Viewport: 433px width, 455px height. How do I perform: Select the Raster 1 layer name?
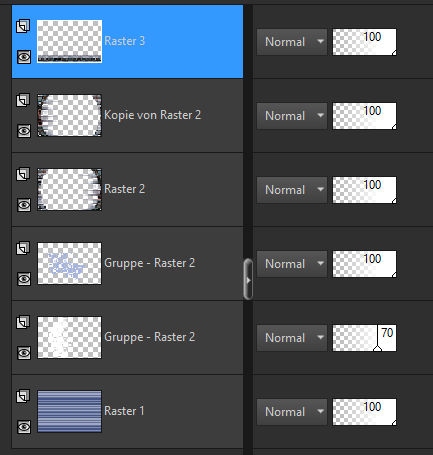point(124,411)
